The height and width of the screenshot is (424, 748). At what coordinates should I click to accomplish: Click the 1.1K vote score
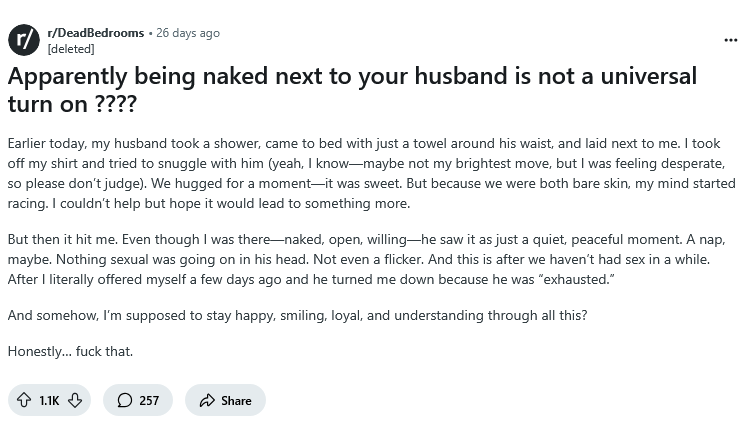coord(49,401)
